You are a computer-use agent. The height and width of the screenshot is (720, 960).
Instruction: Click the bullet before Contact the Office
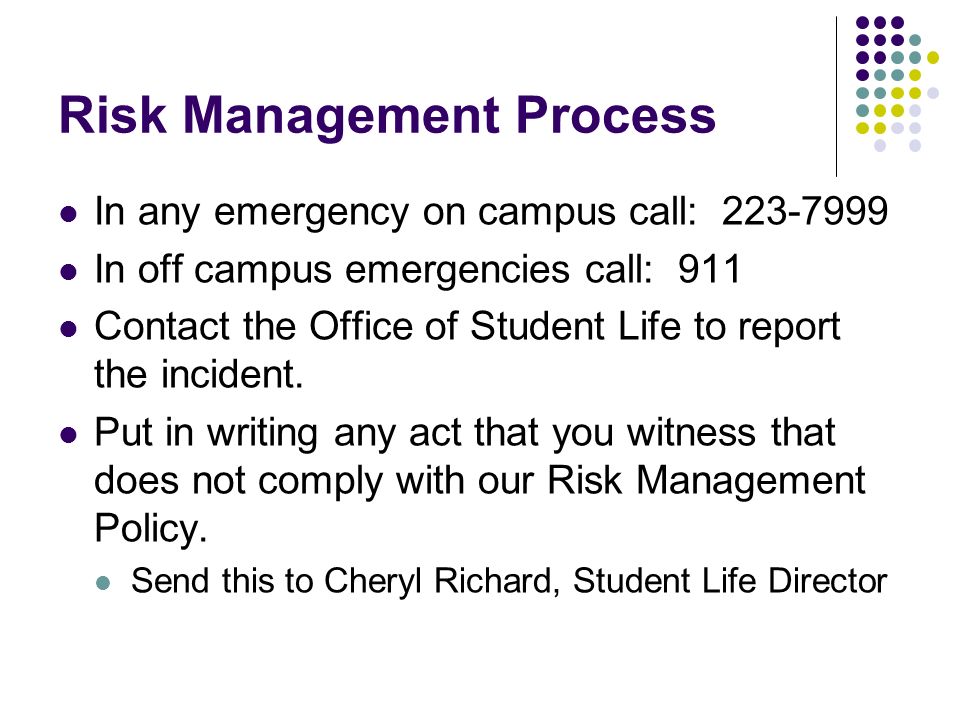pyautogui.click(x=69, y=329)
